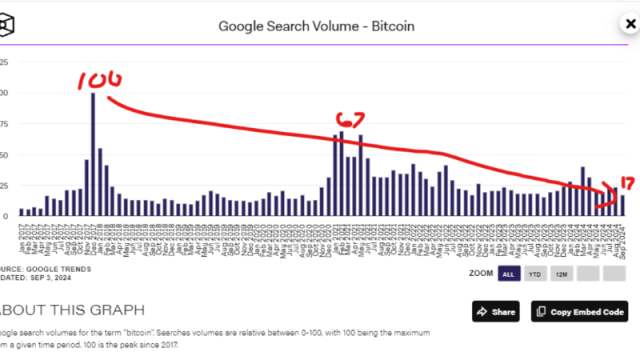
Task: Click the bar under the red 67 annotation
Action: tap(342, 173)
